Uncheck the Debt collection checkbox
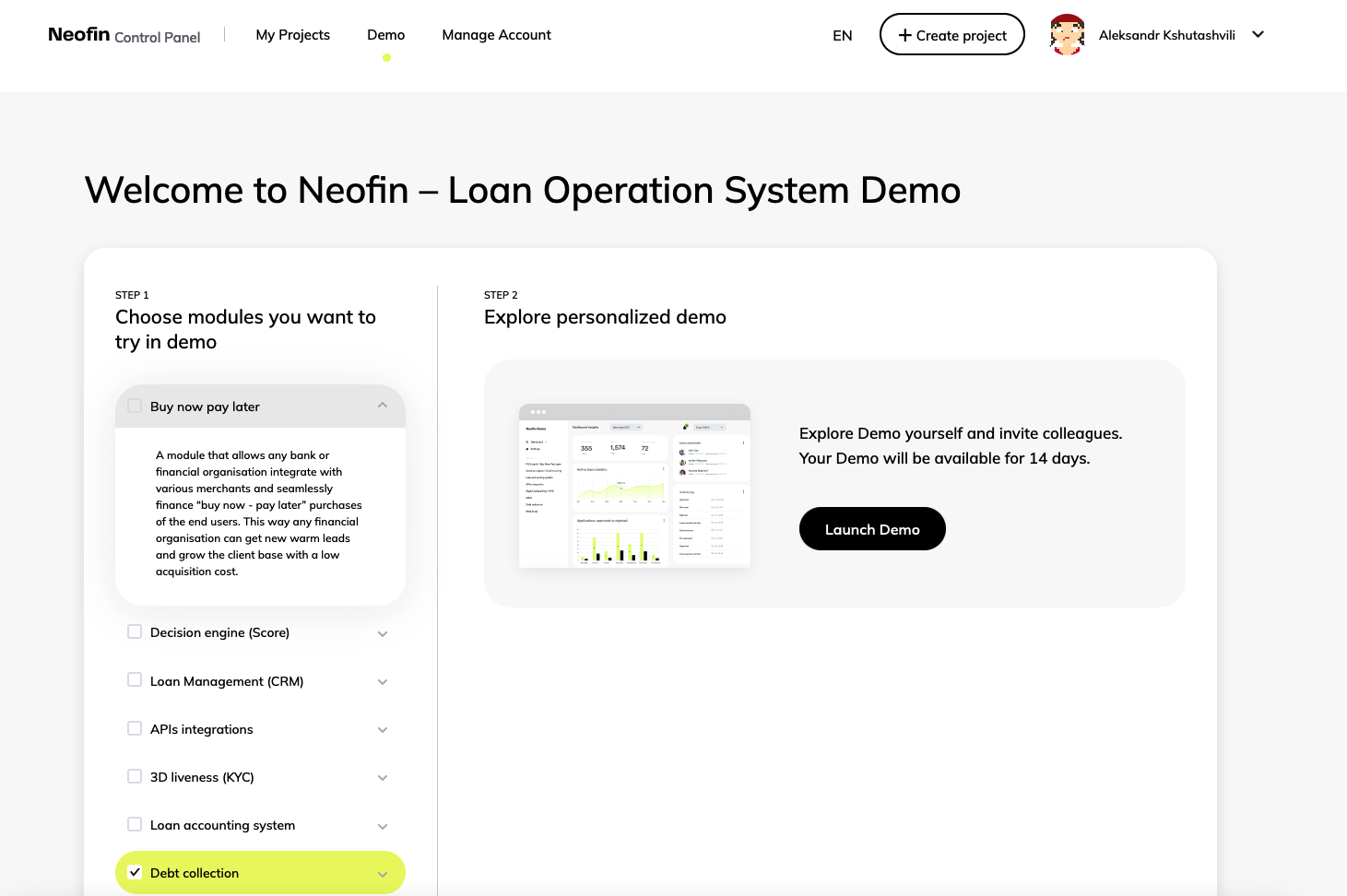1347x896 pixels. 135,872
